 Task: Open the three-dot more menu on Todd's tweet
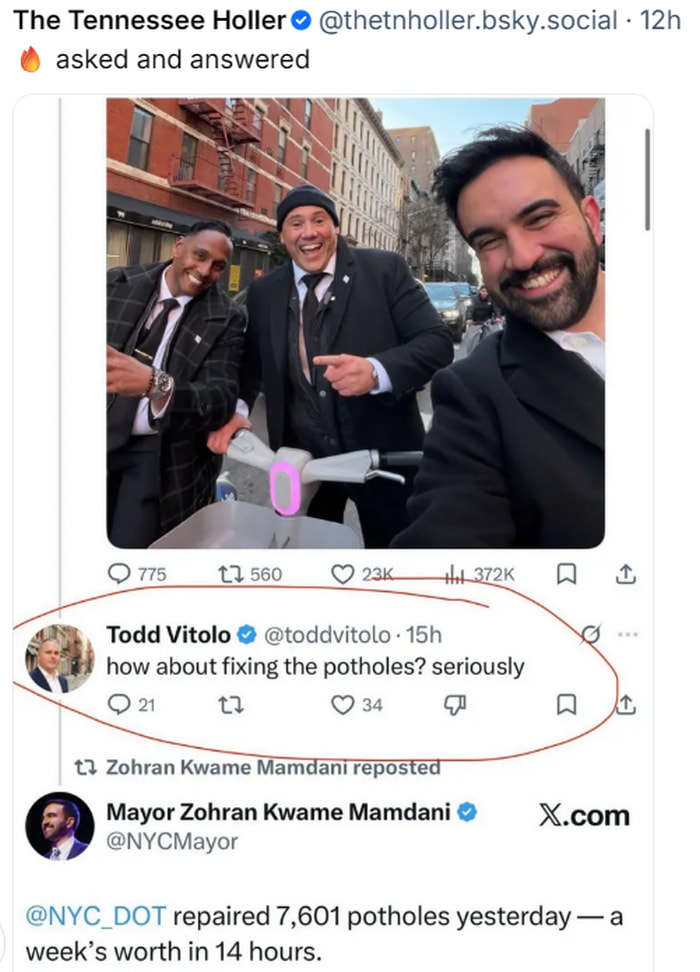coord(627,634)
